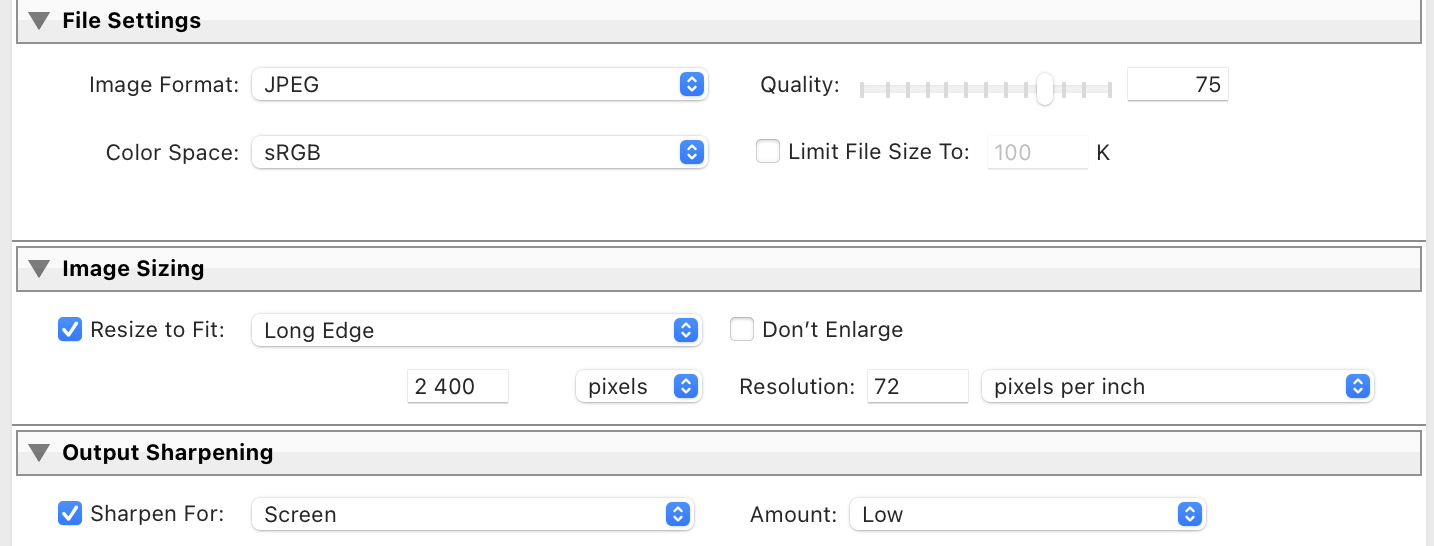Click the Resolution field showing 72
The width and height of the screenshot is (1434, 546).
(x=917, y=387)
